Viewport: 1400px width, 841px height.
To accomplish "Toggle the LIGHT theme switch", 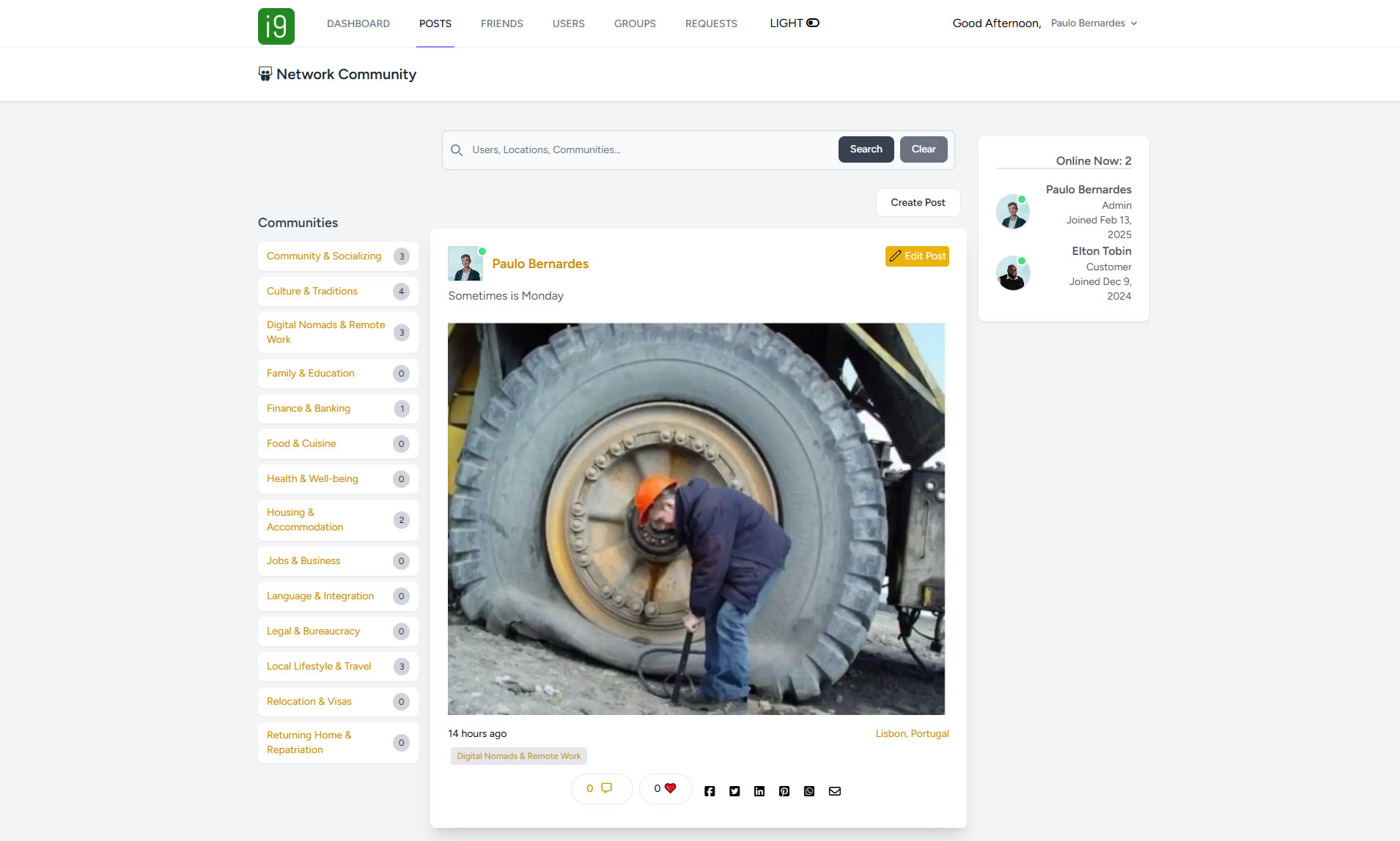I will pos(812,23).
